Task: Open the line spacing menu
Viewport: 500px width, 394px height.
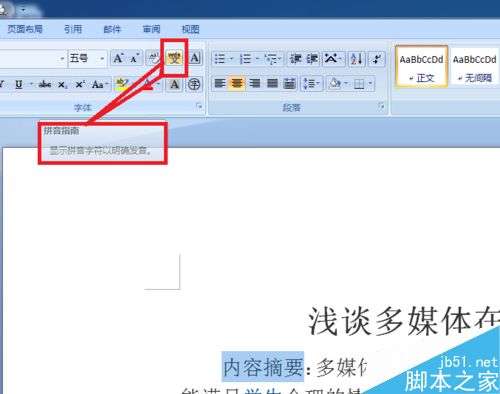Action: pos(311,83)
